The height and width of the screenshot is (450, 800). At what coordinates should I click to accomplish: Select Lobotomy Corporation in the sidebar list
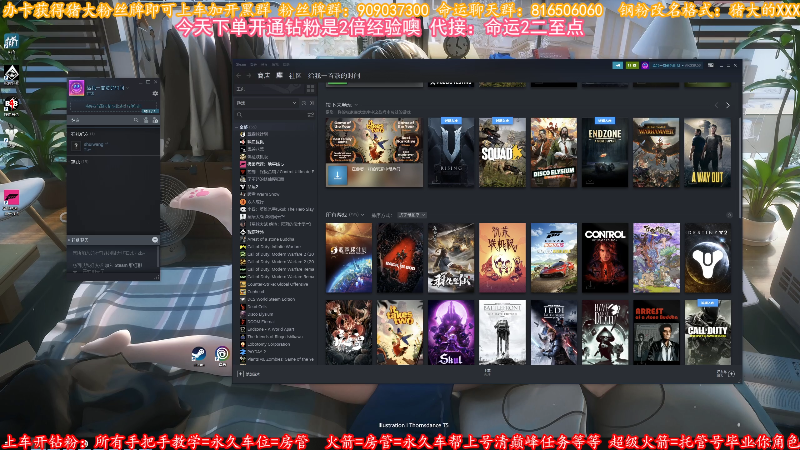268,344
